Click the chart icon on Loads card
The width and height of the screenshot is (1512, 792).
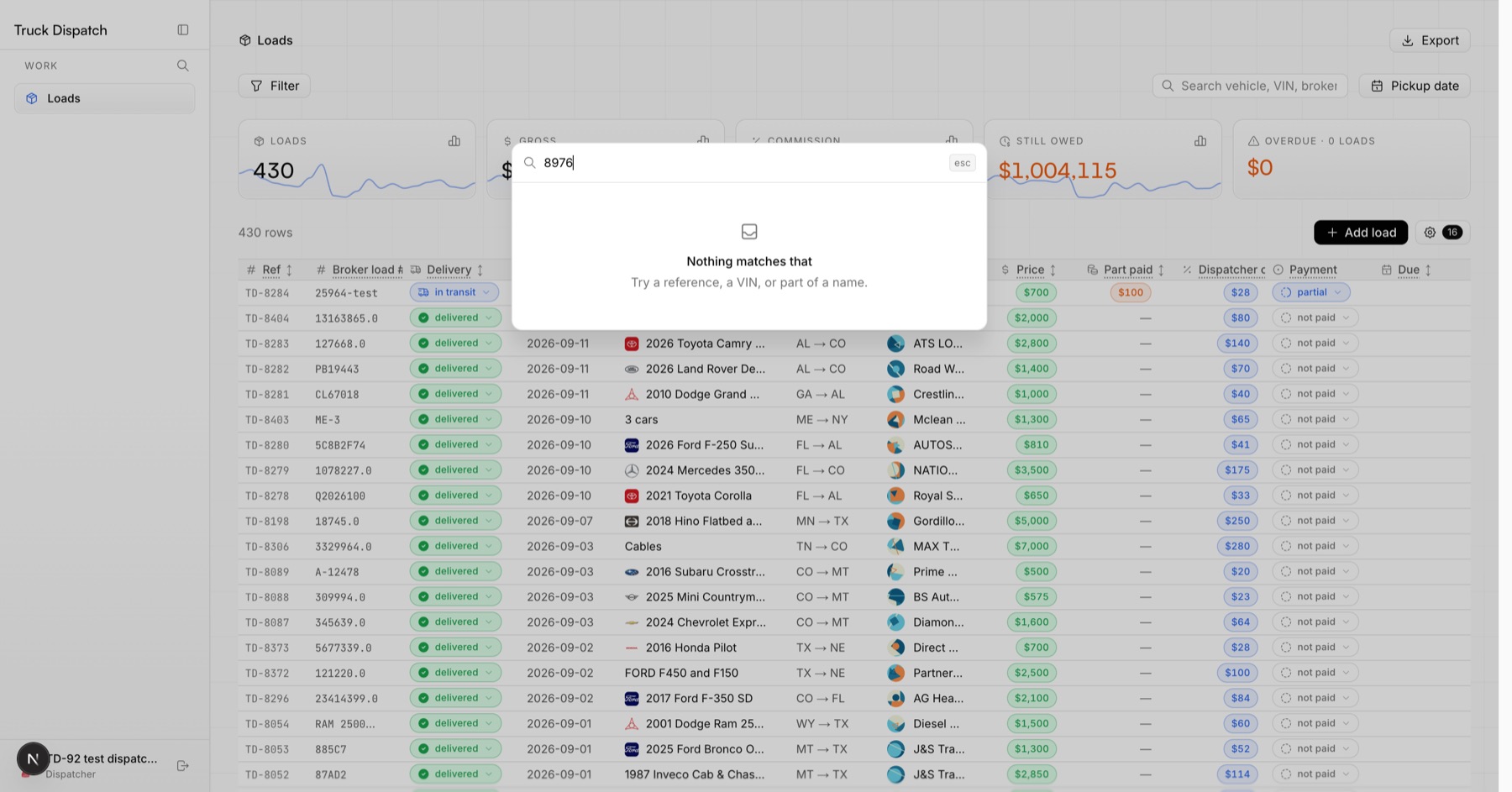tap(454, 141)
